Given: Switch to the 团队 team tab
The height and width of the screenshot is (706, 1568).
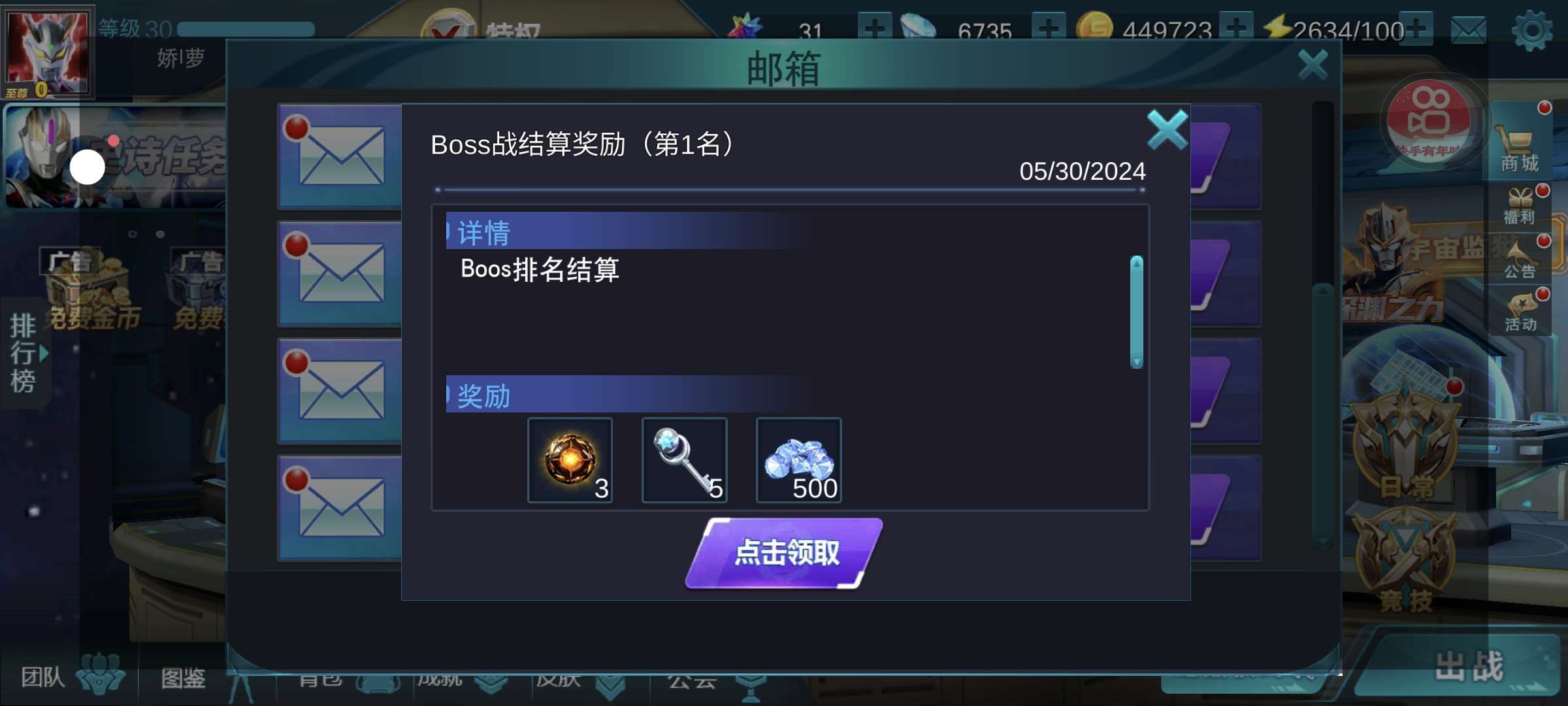Looking at the screenshot, I should [x=69, y=677].
